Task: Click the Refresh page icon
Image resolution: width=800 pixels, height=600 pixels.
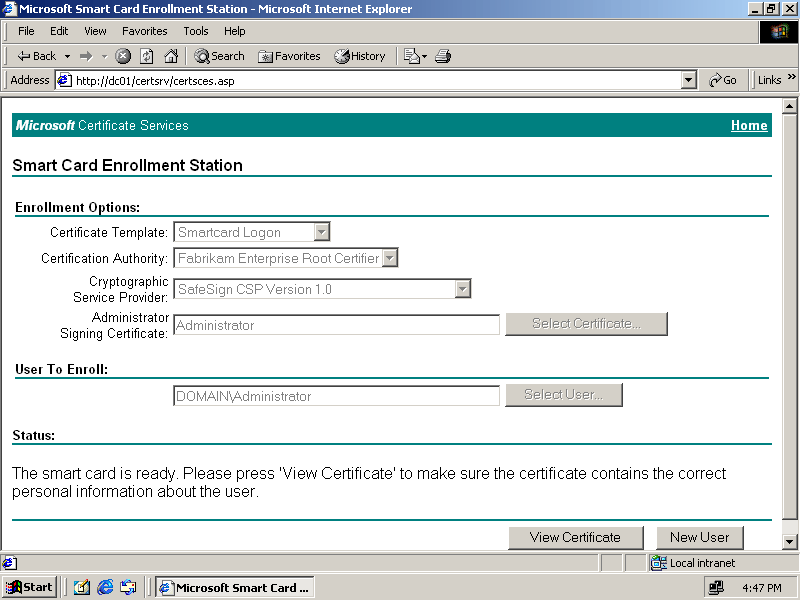Action: (x=147, y=56)
